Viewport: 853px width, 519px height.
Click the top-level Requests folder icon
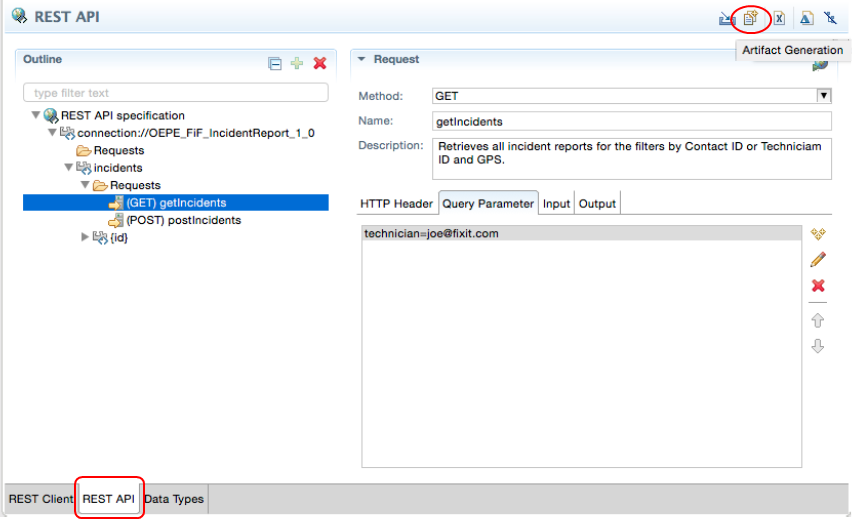point(83,150)
